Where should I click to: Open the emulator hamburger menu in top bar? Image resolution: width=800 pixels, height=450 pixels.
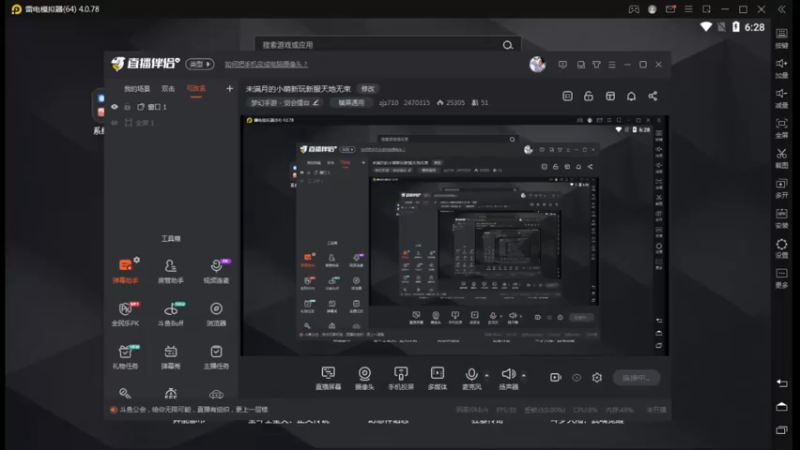click(x=688, y=9)
